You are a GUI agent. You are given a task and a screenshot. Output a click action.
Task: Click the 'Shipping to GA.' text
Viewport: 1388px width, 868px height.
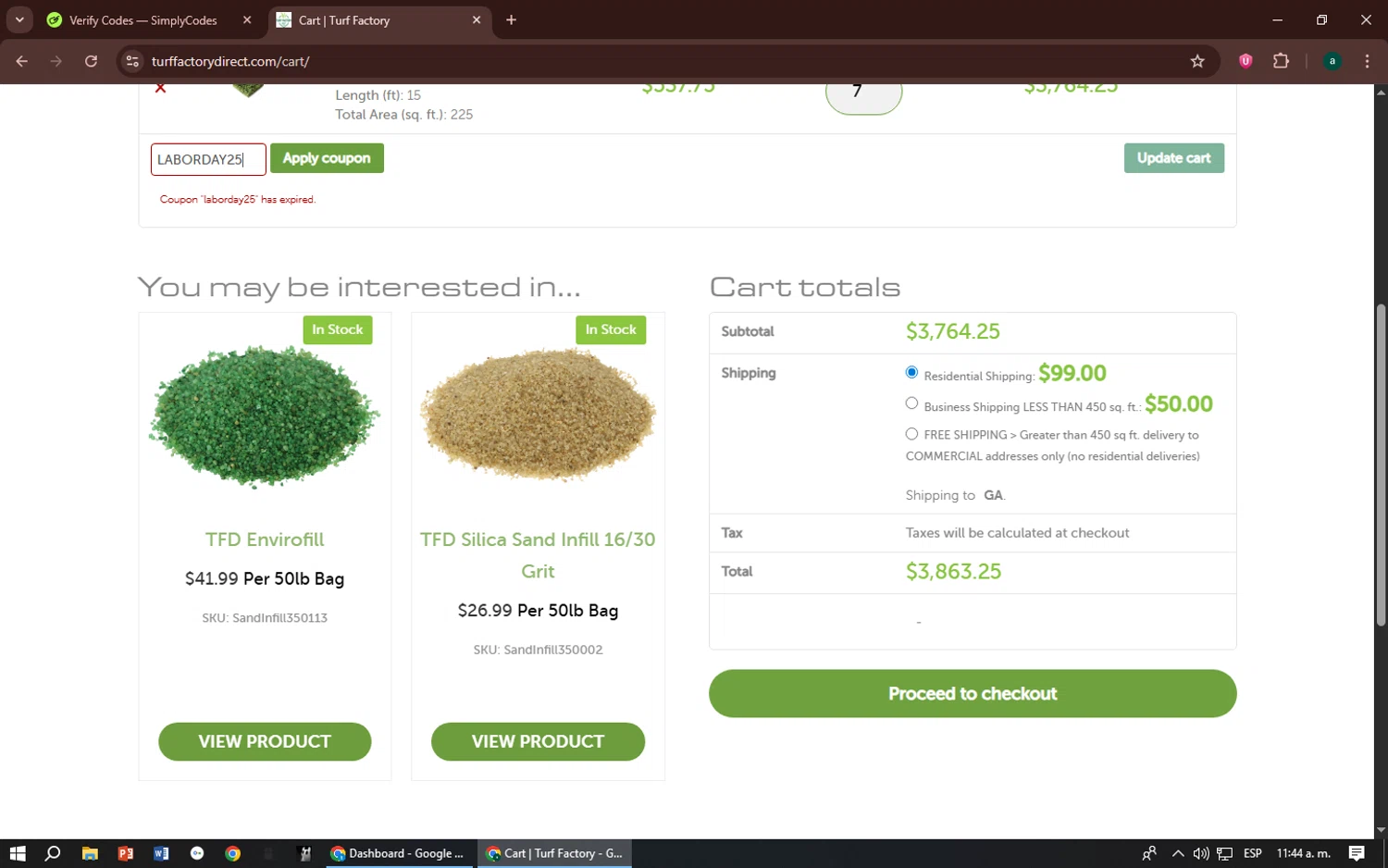click(955, 495)
